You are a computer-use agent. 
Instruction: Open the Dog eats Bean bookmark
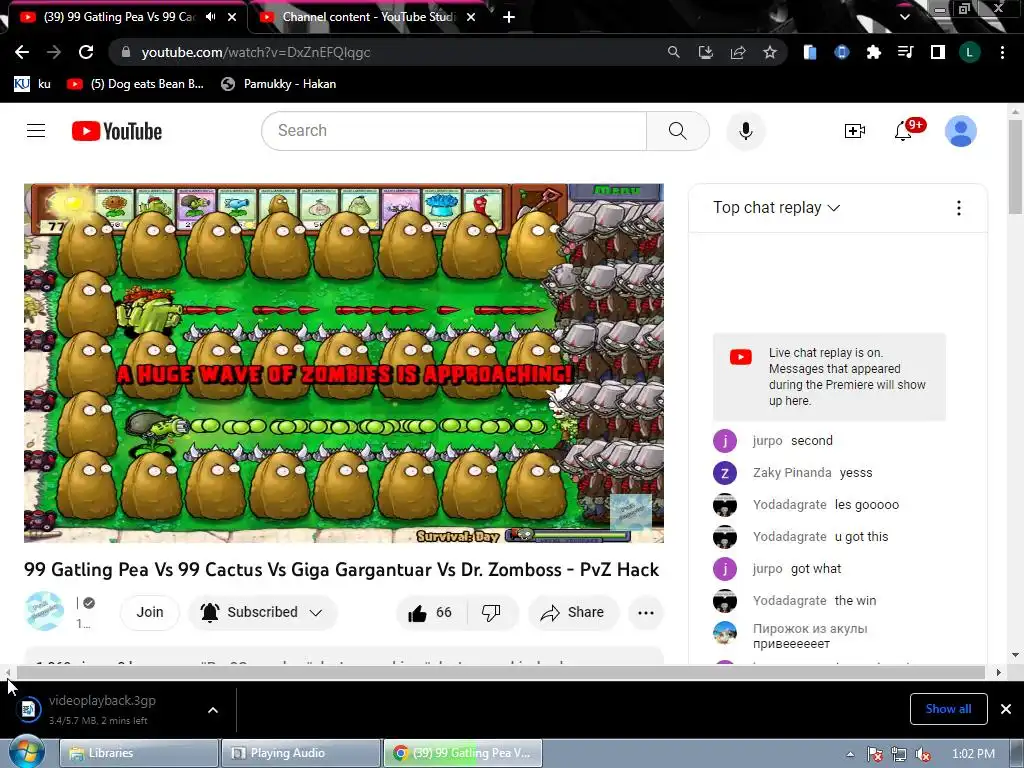click(135, 84)
